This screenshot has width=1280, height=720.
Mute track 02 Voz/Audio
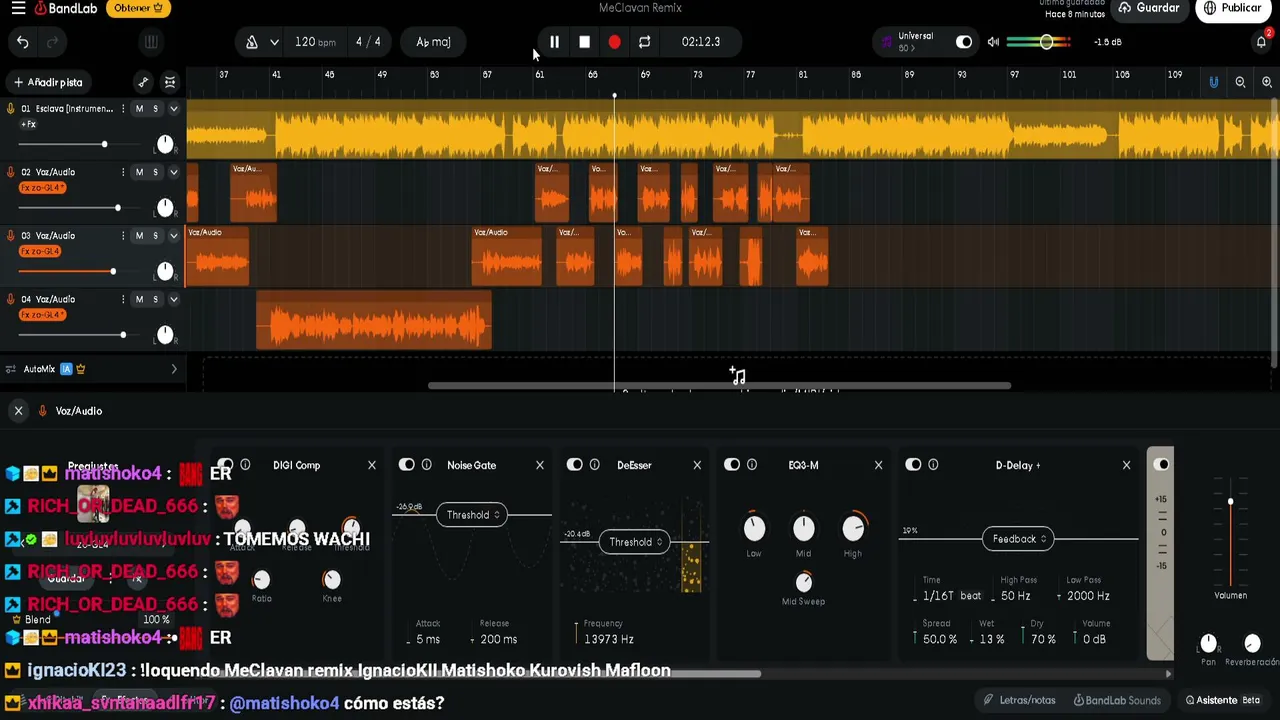[x=139, y=172]
